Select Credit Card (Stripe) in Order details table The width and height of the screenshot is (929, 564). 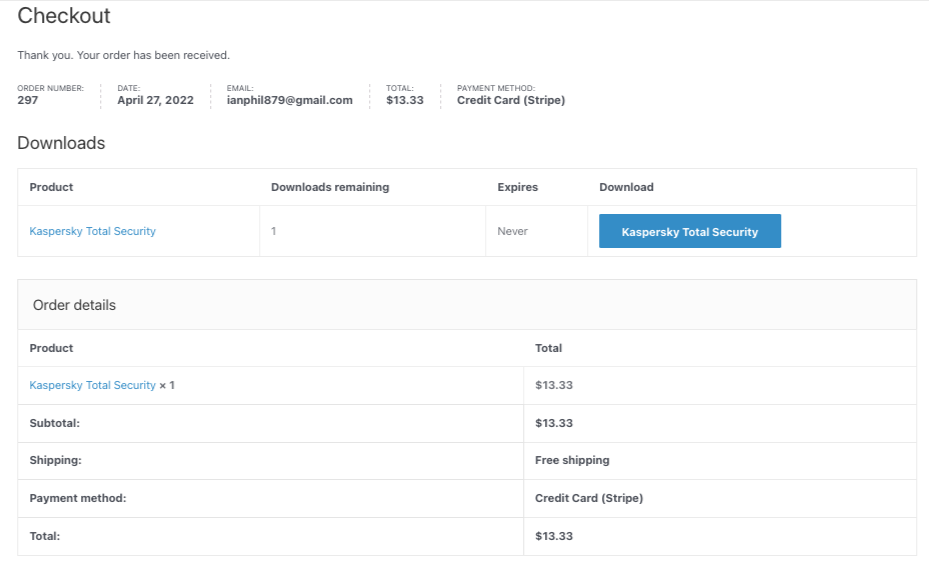click(x=589, y=498)
